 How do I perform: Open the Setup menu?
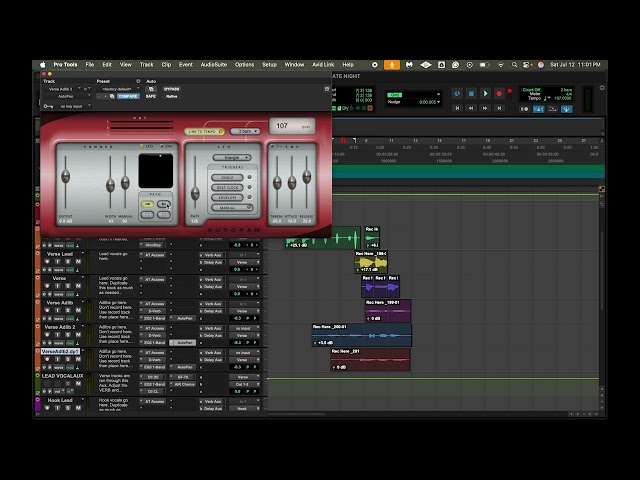(269, 64)
